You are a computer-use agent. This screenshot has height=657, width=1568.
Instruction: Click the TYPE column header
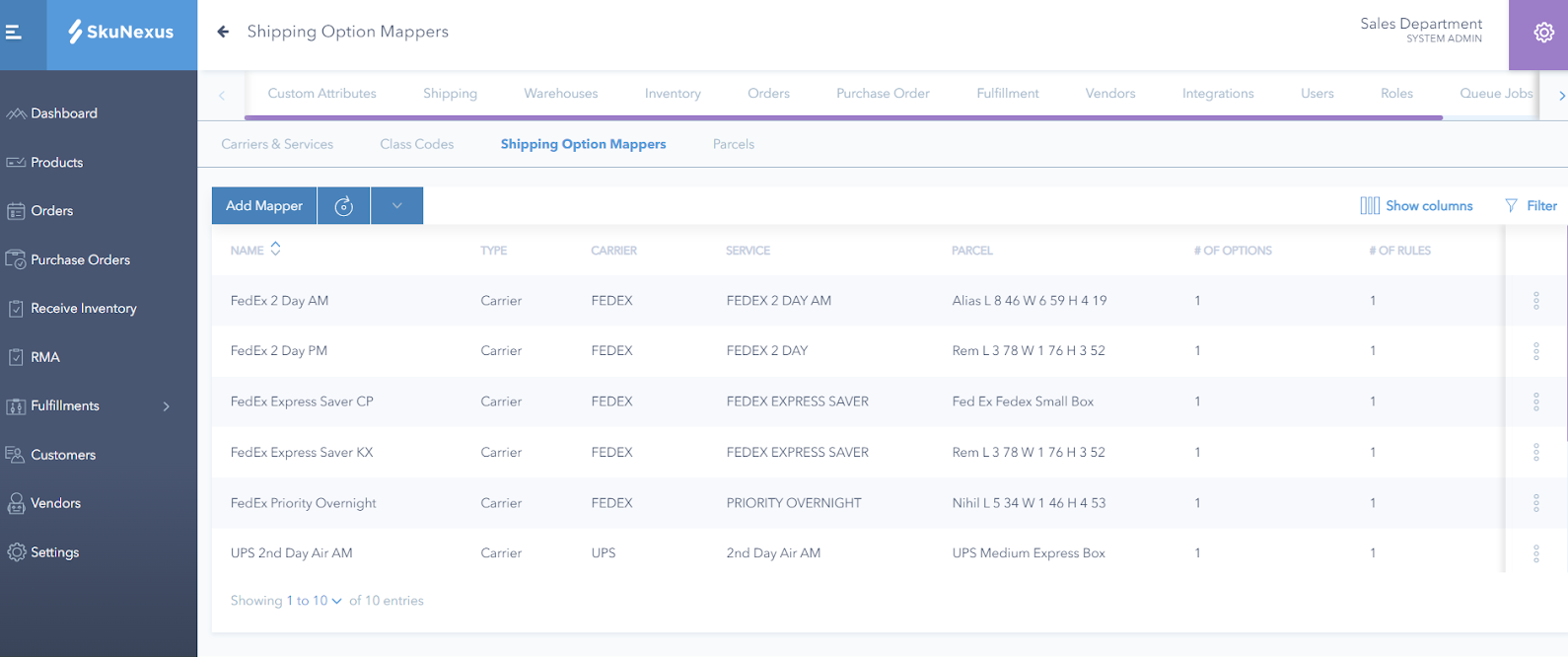tap(493, 251)
